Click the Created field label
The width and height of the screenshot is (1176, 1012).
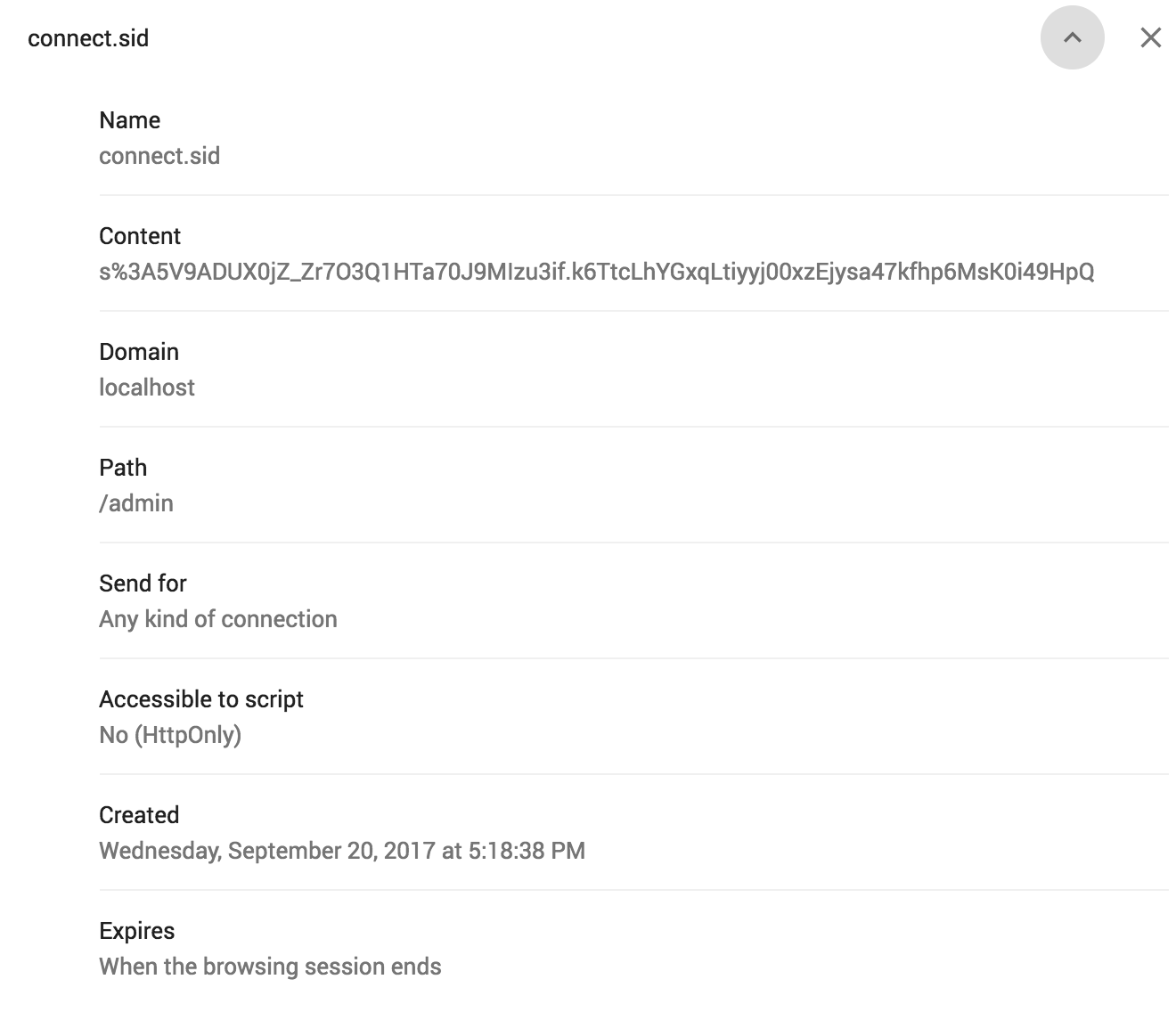pyautogui.click(x=139, y=814)
